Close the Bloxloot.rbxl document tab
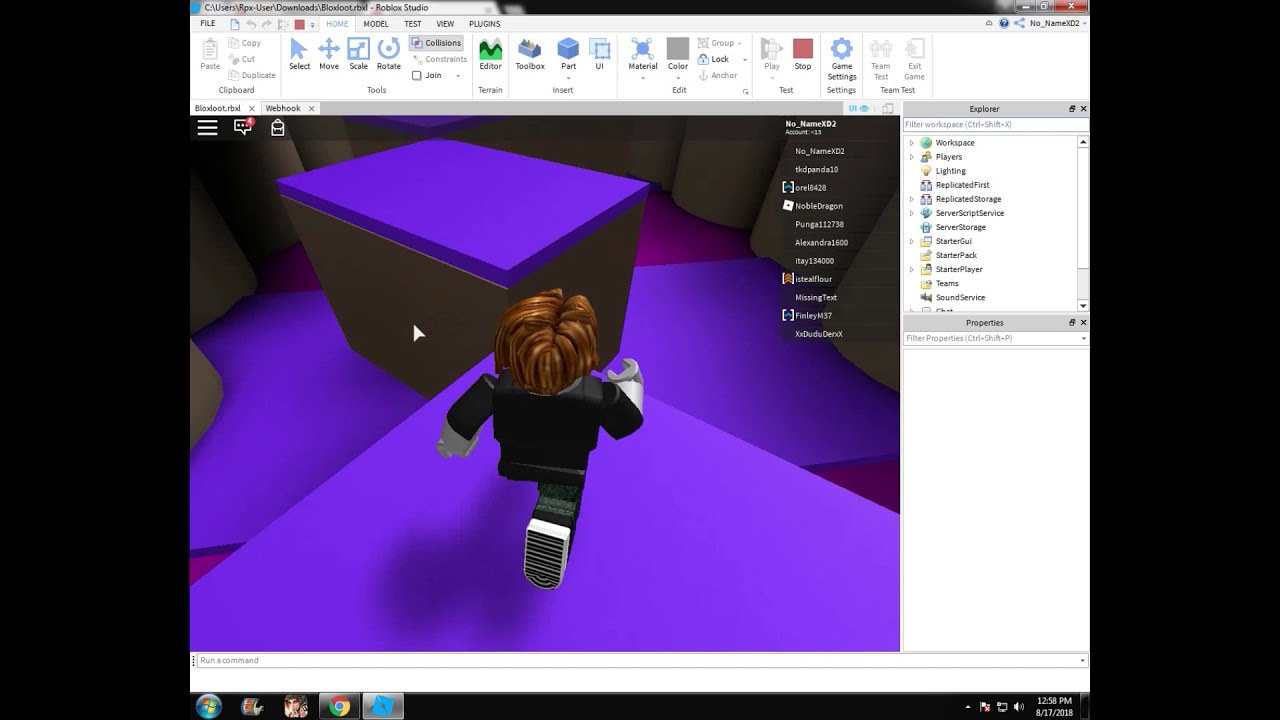The height and width of the screenshot is (720, 1280). 251,108
